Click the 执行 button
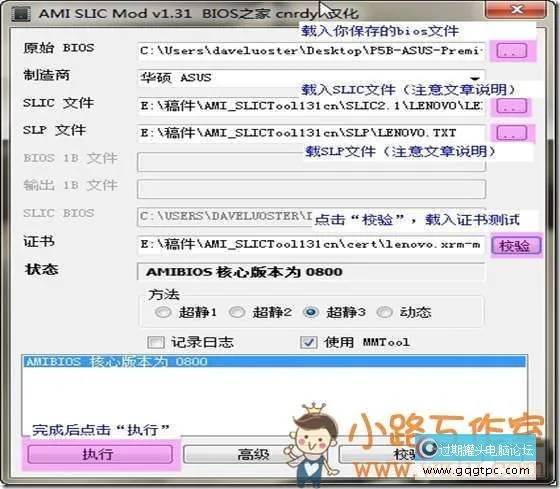Screen dimensions: 560x489 [x=100, y=454]
